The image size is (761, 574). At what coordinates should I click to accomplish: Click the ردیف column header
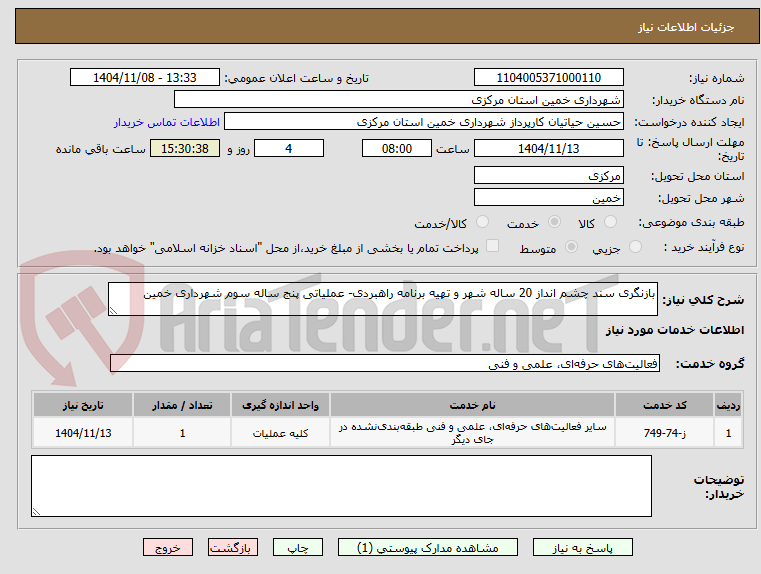728,405
